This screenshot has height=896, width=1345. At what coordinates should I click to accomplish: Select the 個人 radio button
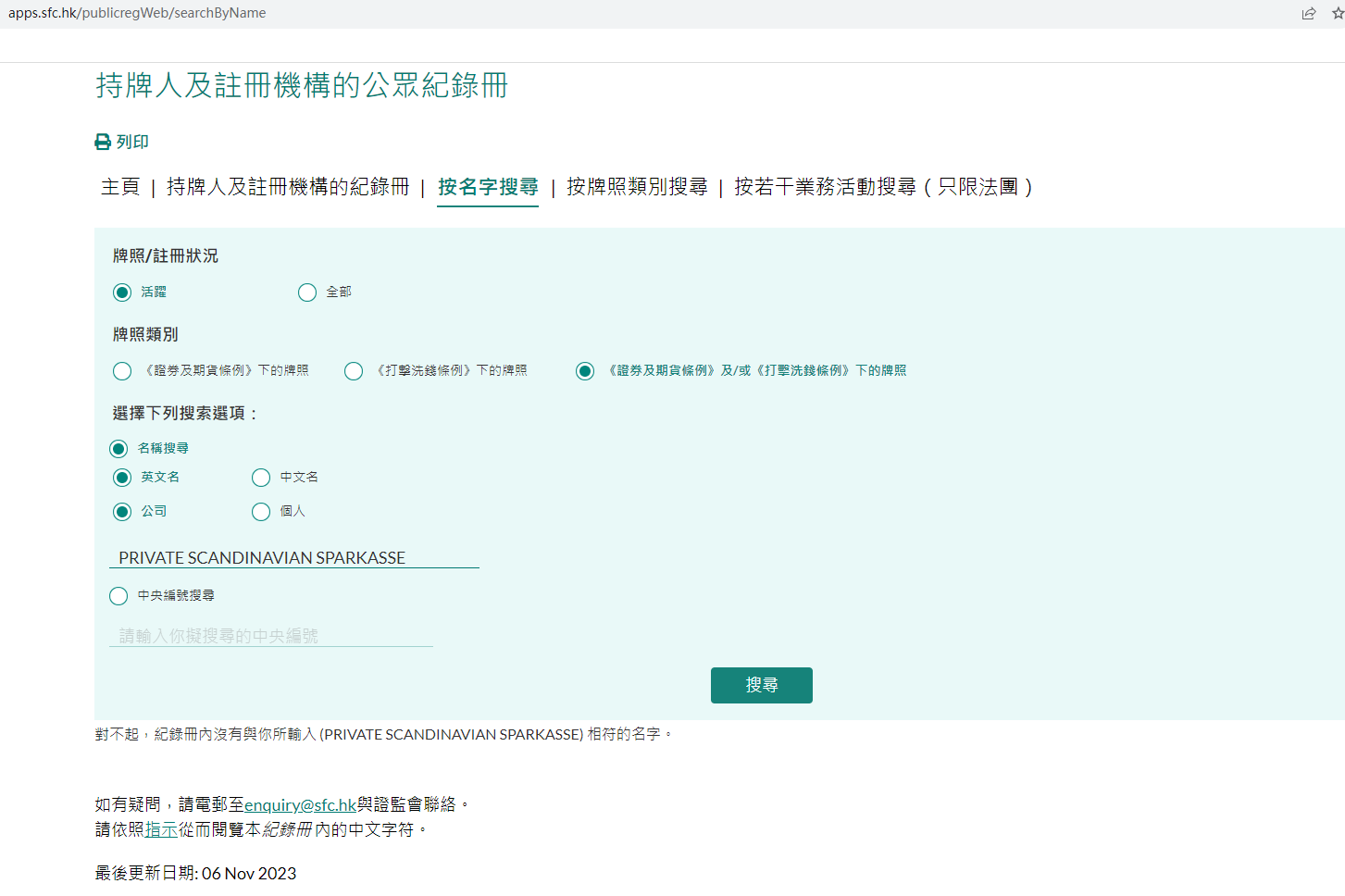coord(261,512)
